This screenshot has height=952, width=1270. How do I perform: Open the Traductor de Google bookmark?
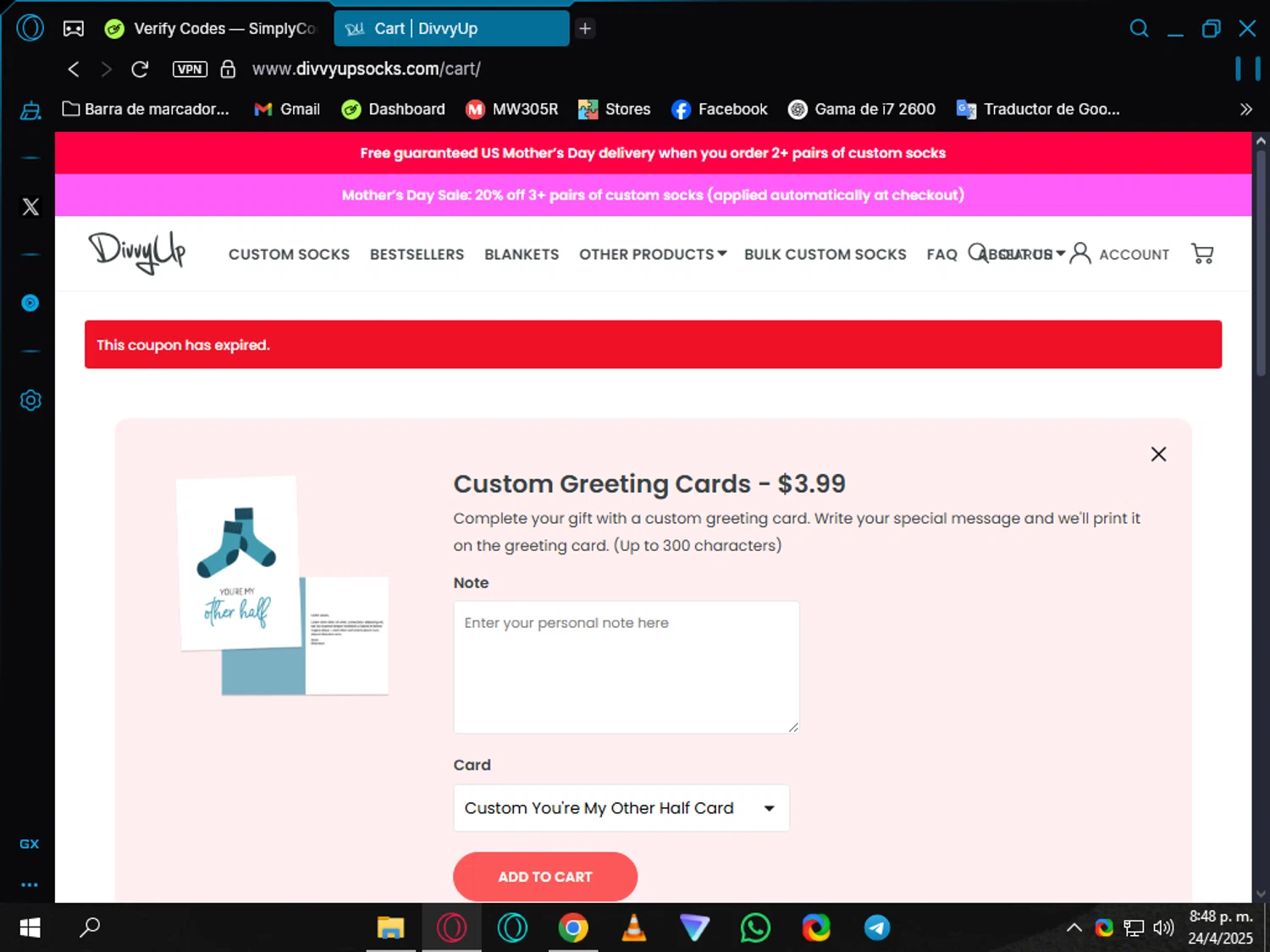pyautogui.click(x=1038, y=109)
